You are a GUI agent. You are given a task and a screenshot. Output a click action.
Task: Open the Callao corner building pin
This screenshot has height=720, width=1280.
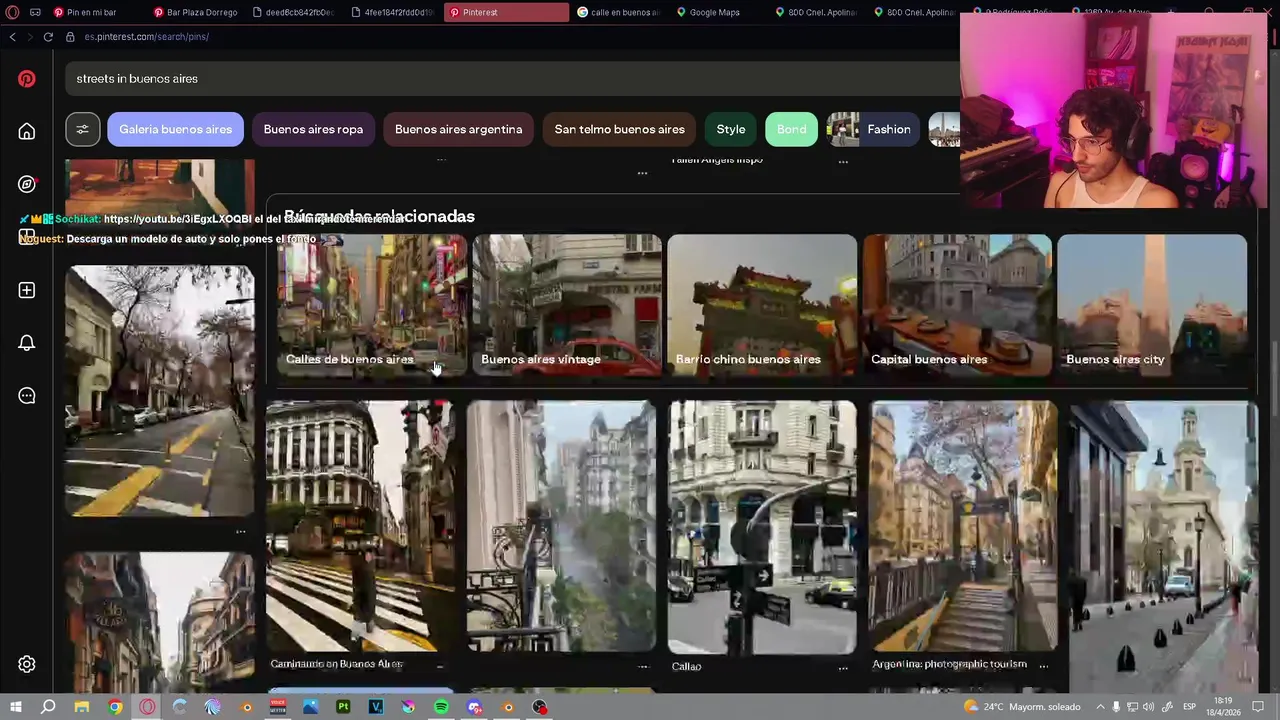pyautogui.click(x=762, y=527)
